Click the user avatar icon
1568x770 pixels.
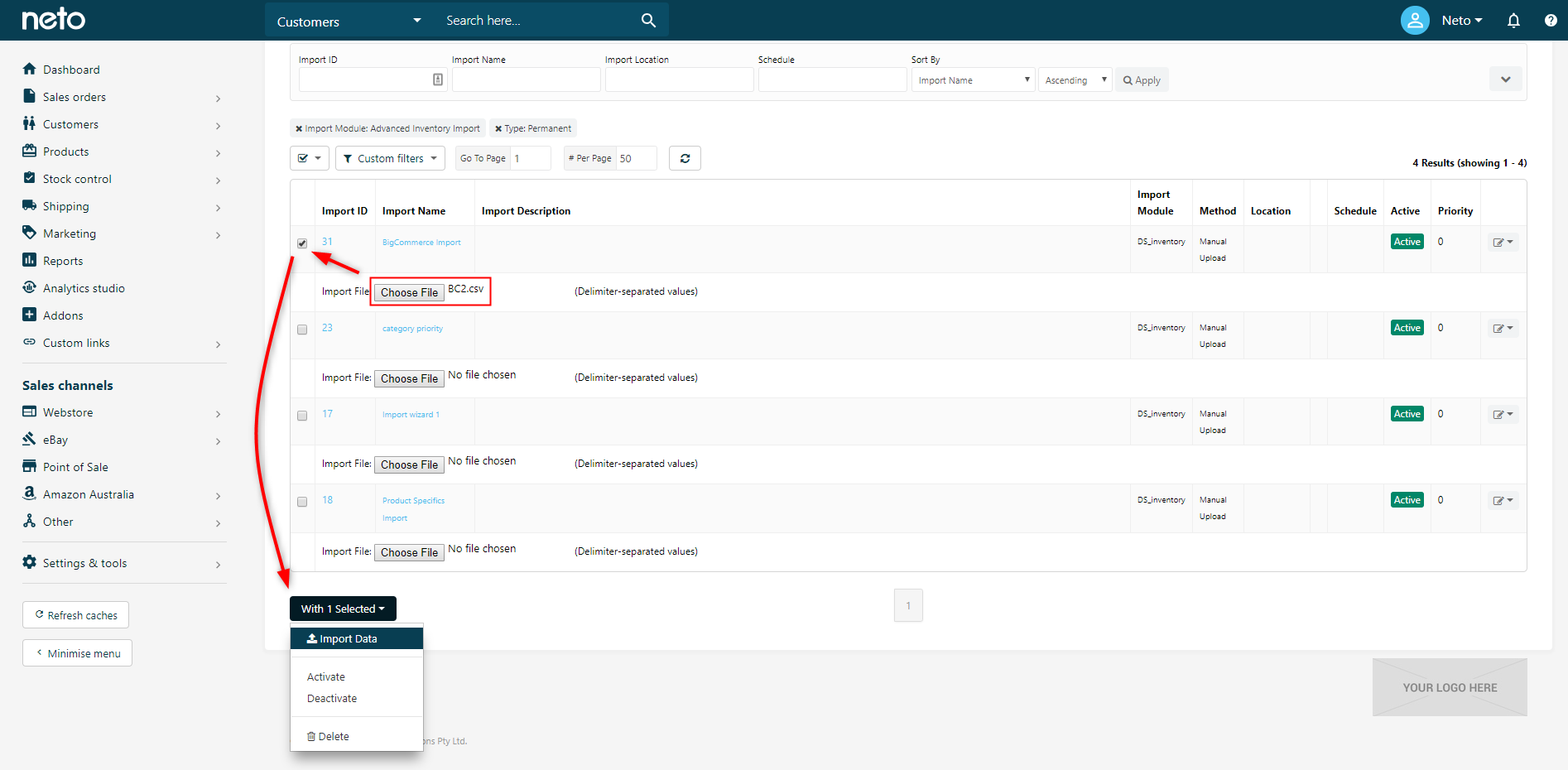click(1415, 20)
